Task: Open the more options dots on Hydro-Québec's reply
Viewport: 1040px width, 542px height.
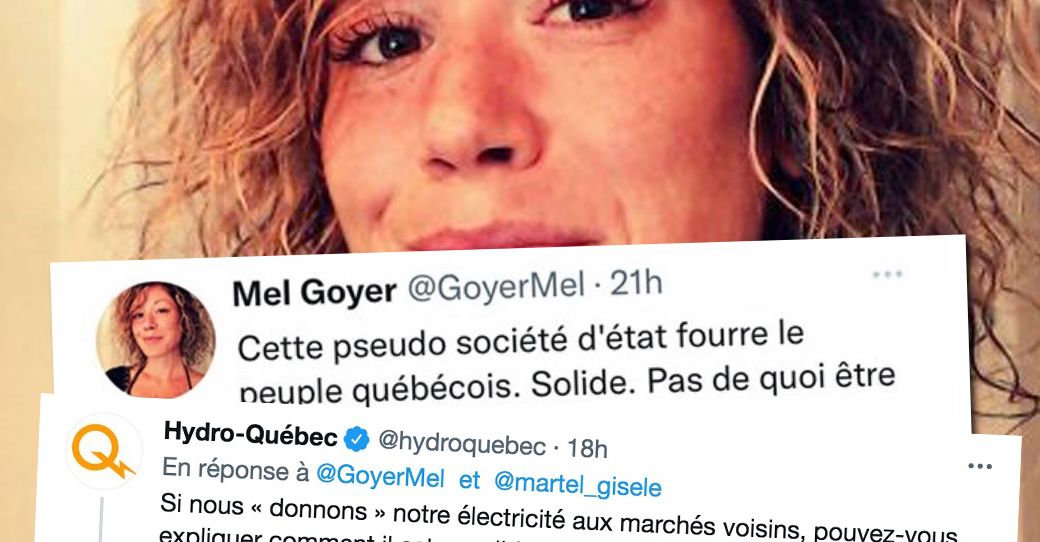Action: (980, 466)
